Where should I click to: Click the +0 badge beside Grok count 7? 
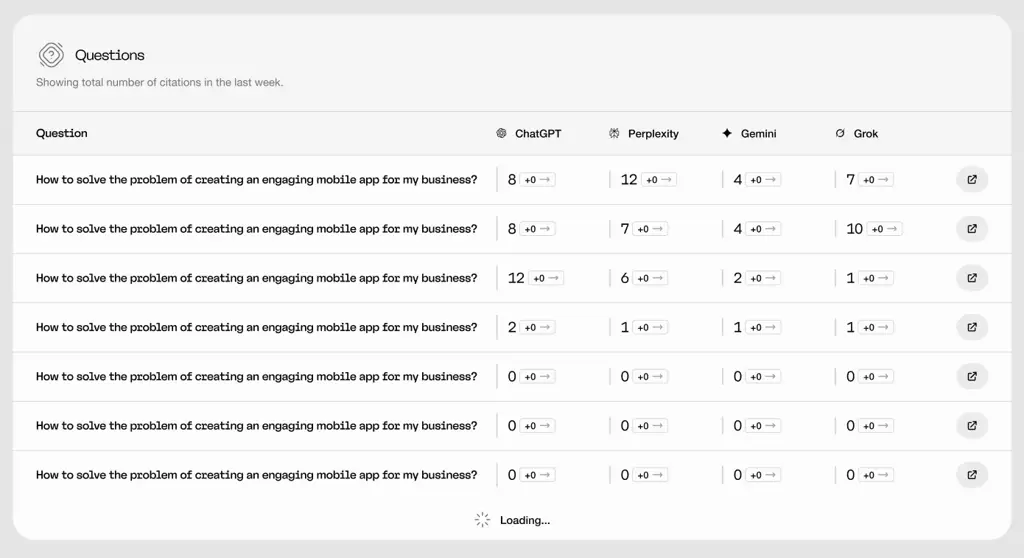[876, 180]
